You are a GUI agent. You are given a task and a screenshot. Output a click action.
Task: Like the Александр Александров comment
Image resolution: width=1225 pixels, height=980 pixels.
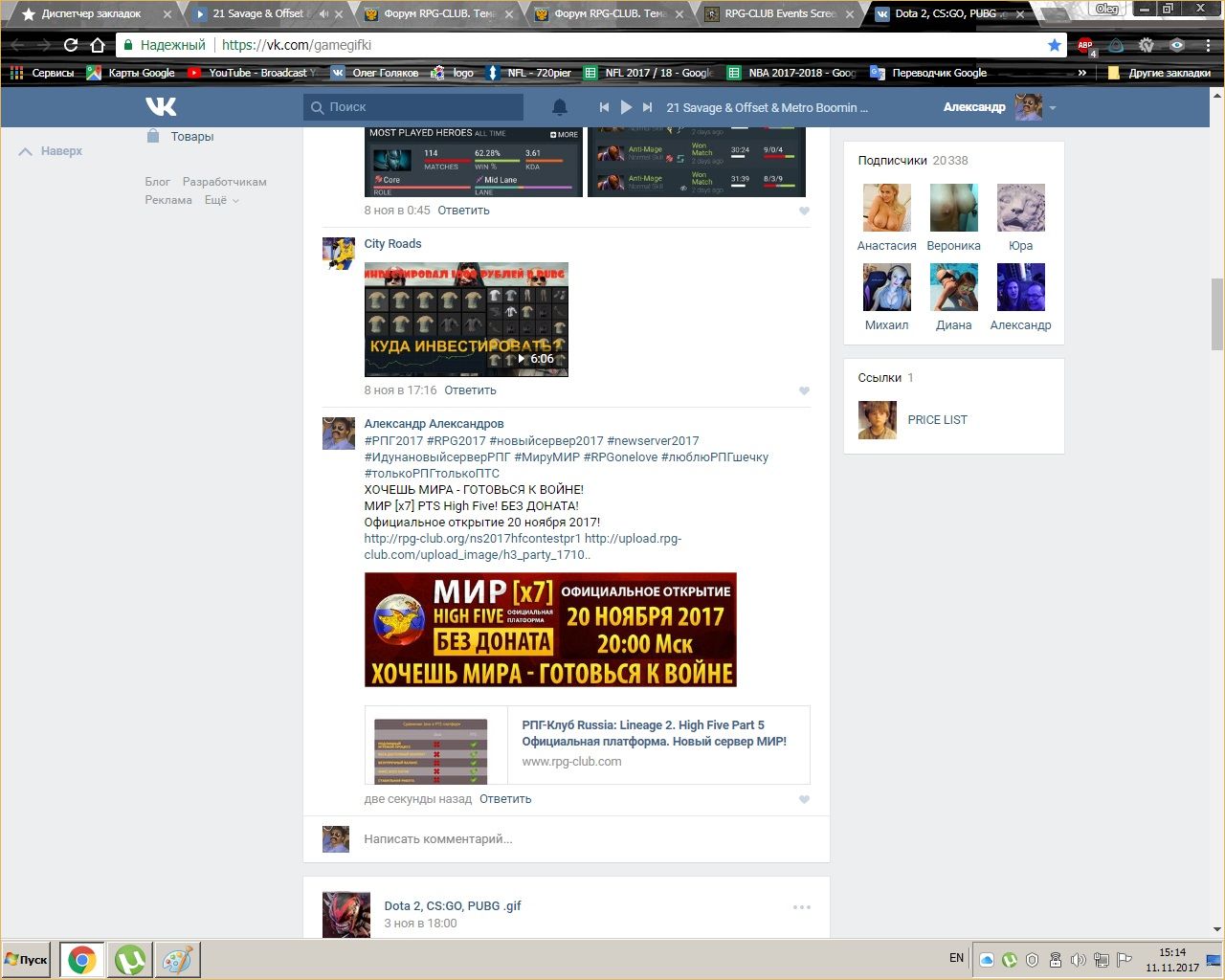coord(804,799)
